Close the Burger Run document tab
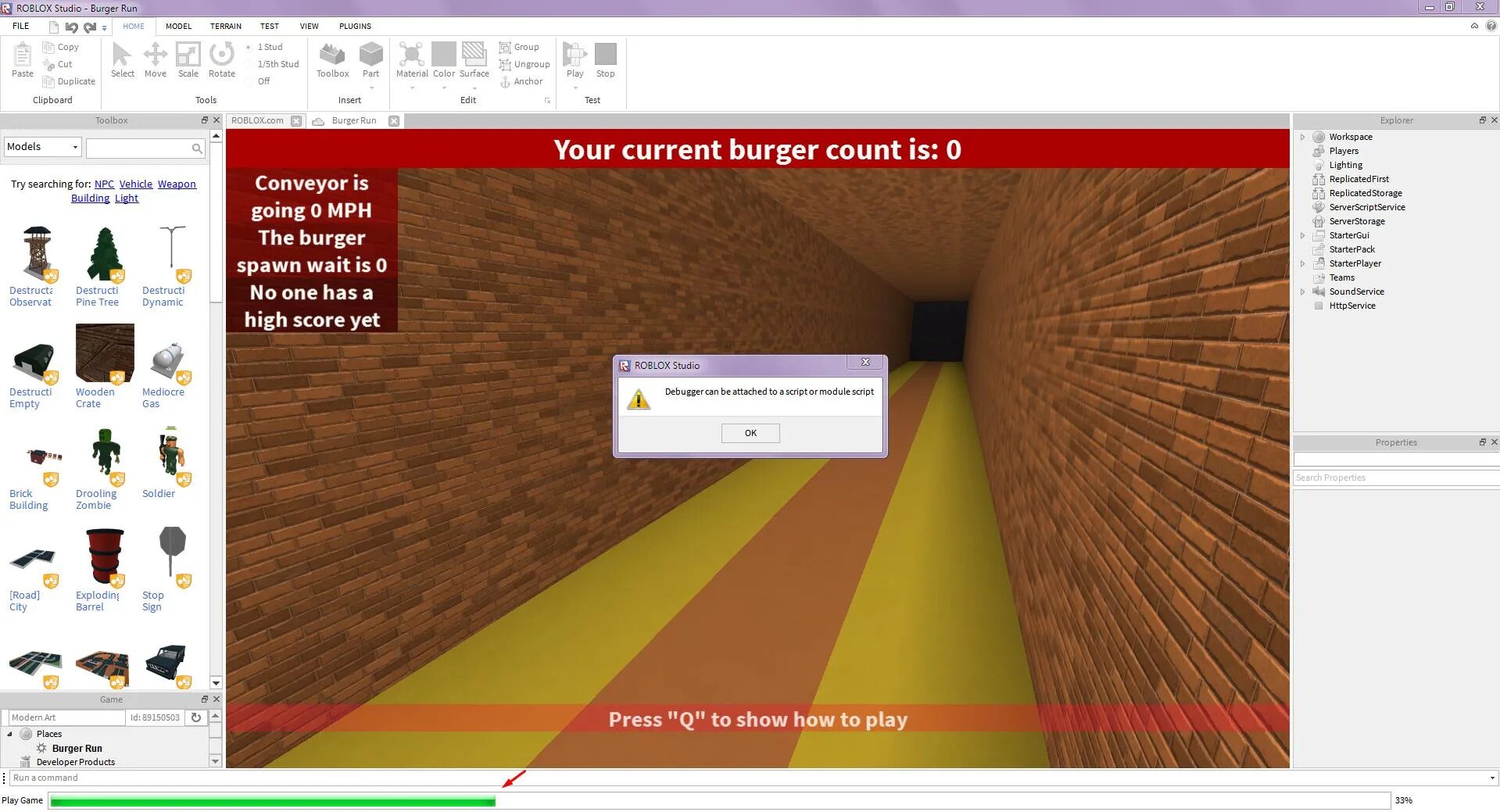Viewport: 1500px width, 812px height. pos(394,121)
